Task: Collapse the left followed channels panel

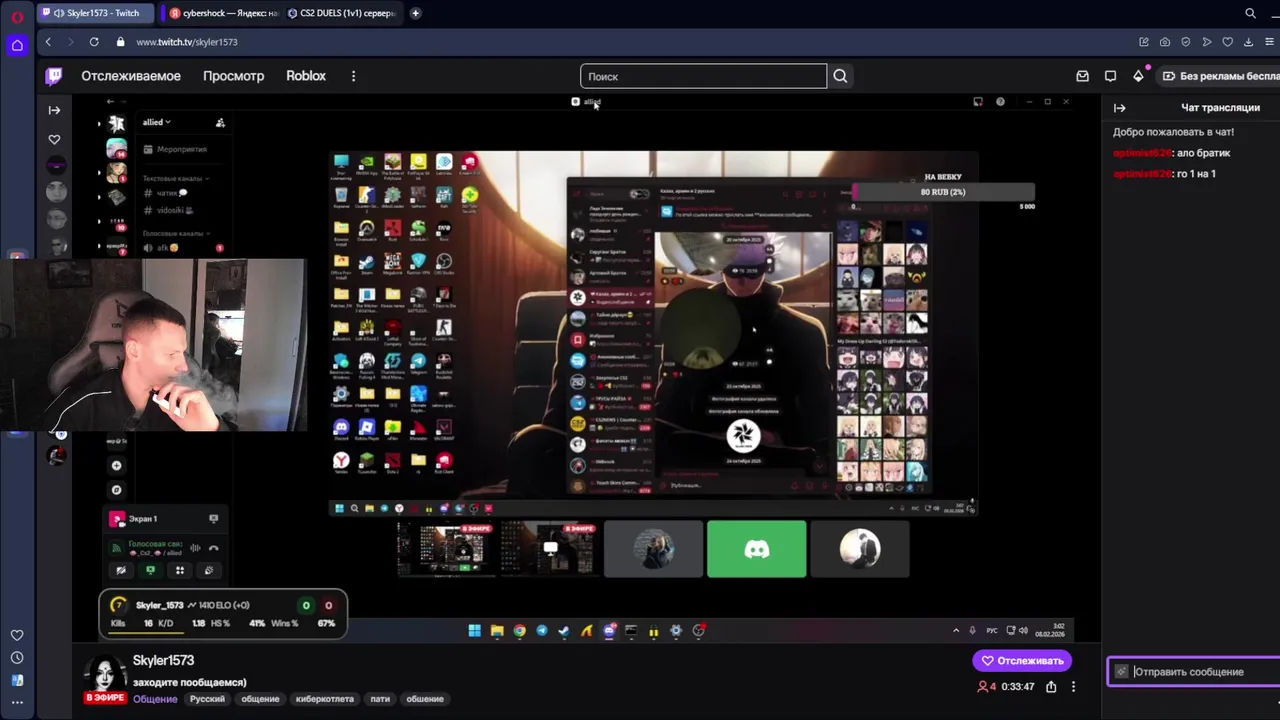Action: [x=54, y=110]
